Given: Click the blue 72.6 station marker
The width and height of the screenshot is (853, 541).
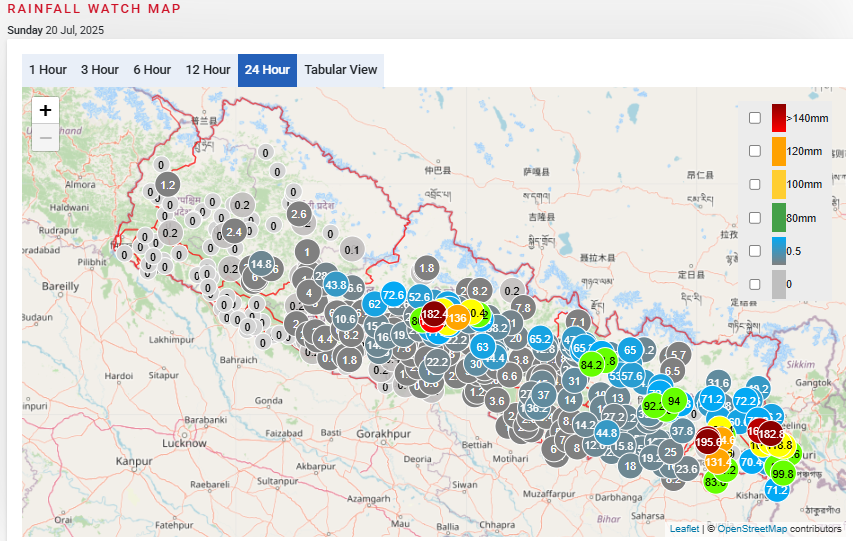Looking at the screenshot, I should click(392, 295).
